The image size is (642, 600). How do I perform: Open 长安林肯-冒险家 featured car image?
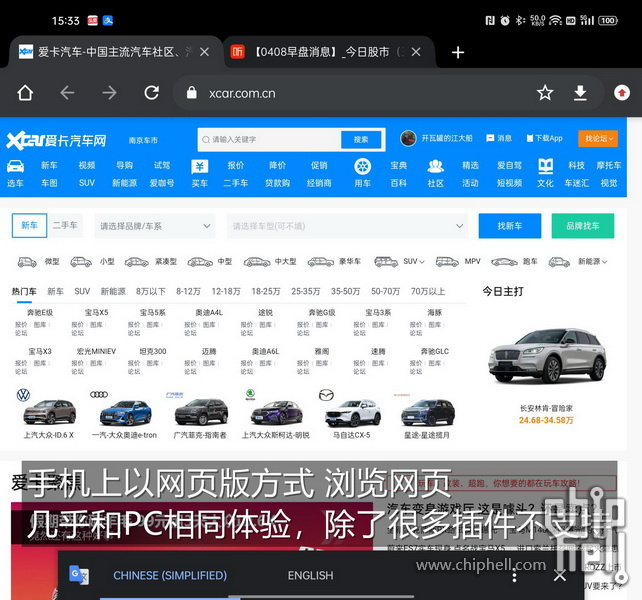point(547,356)
